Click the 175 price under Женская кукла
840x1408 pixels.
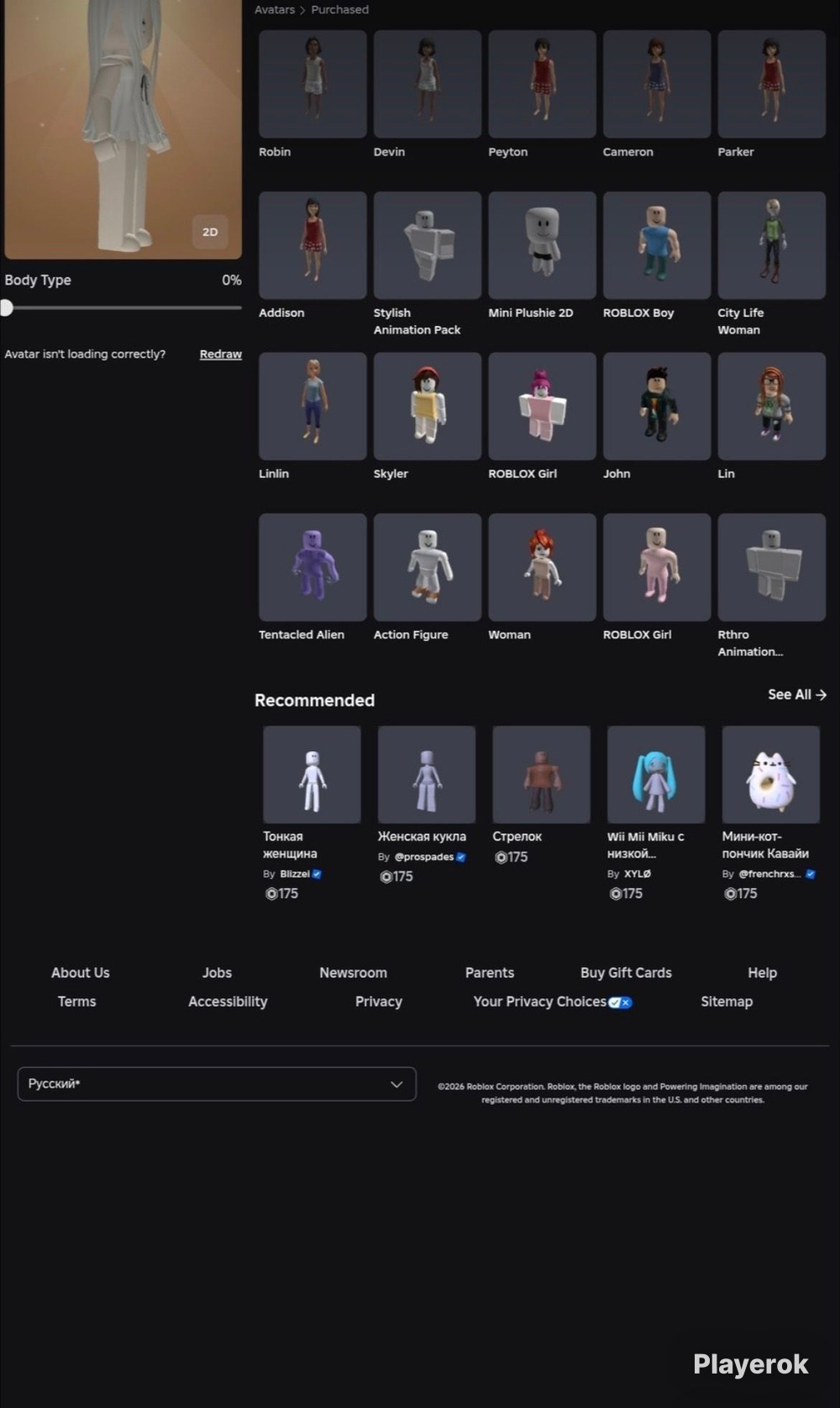[x=396, y=876]
